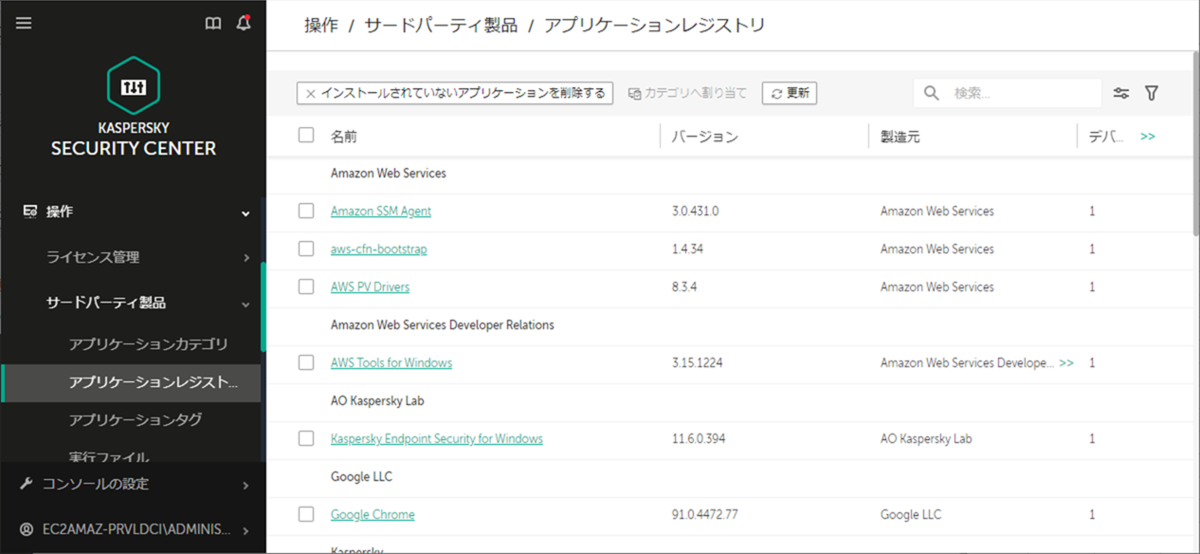Click the sidebar vertical scrollbar
Image resolution: width=1200 pixels, height=554 pixels.
[x=263, y=306]
